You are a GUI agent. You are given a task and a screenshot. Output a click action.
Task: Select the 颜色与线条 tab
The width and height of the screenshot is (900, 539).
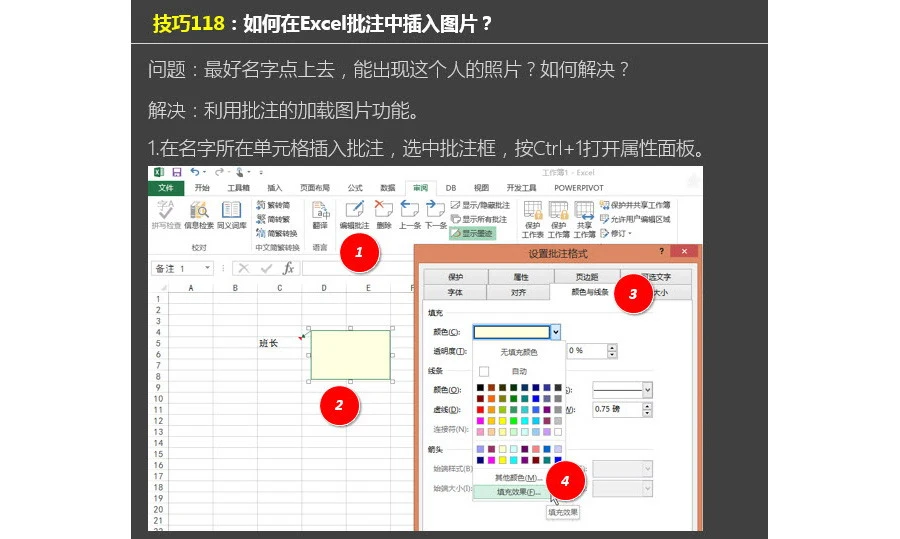pyautogui.click(x=589, y=292)
